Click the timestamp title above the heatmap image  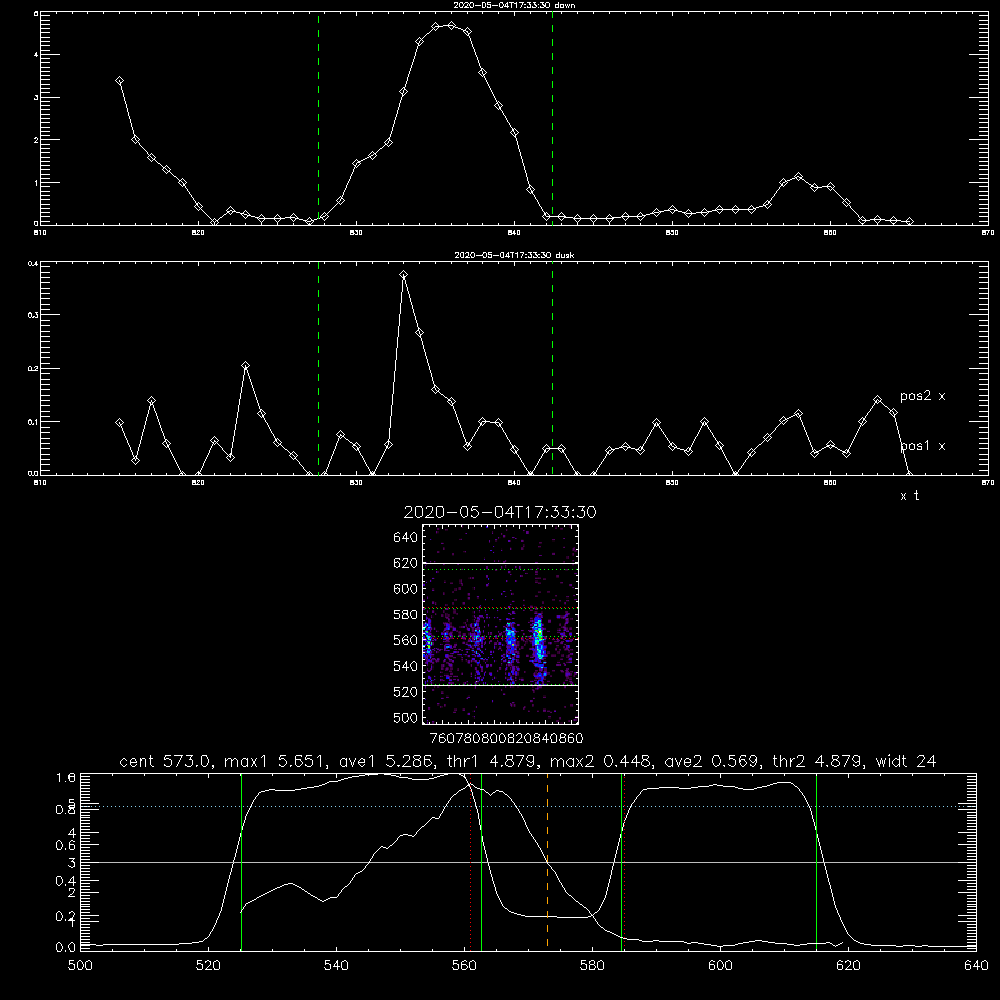tap(500, 512)
